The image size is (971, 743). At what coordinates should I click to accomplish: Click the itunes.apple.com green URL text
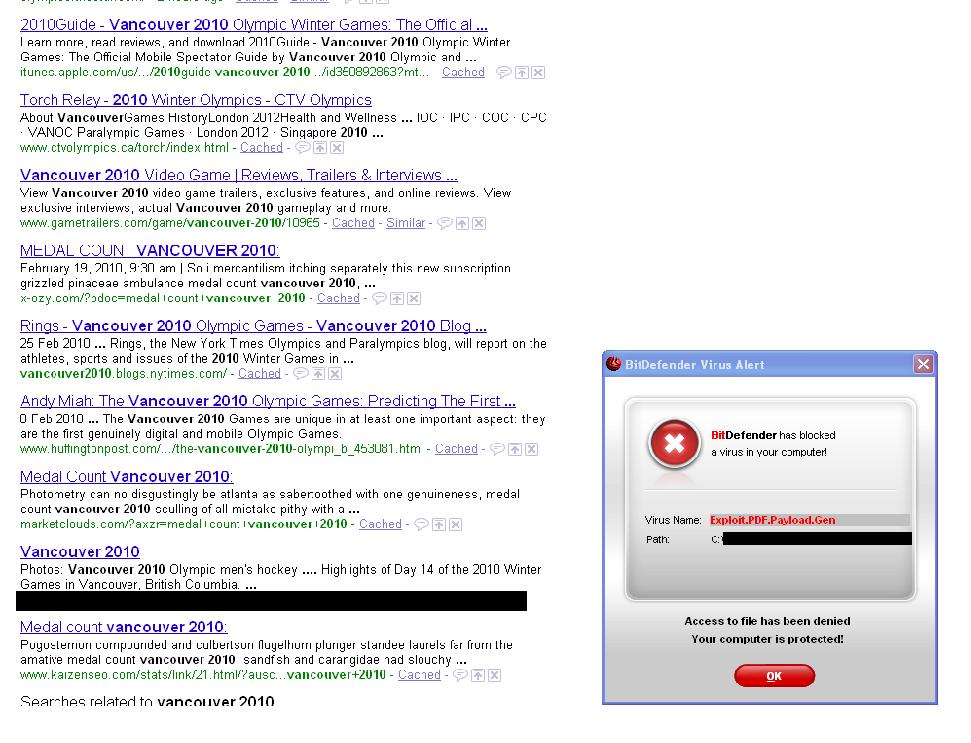coord(224,72)
